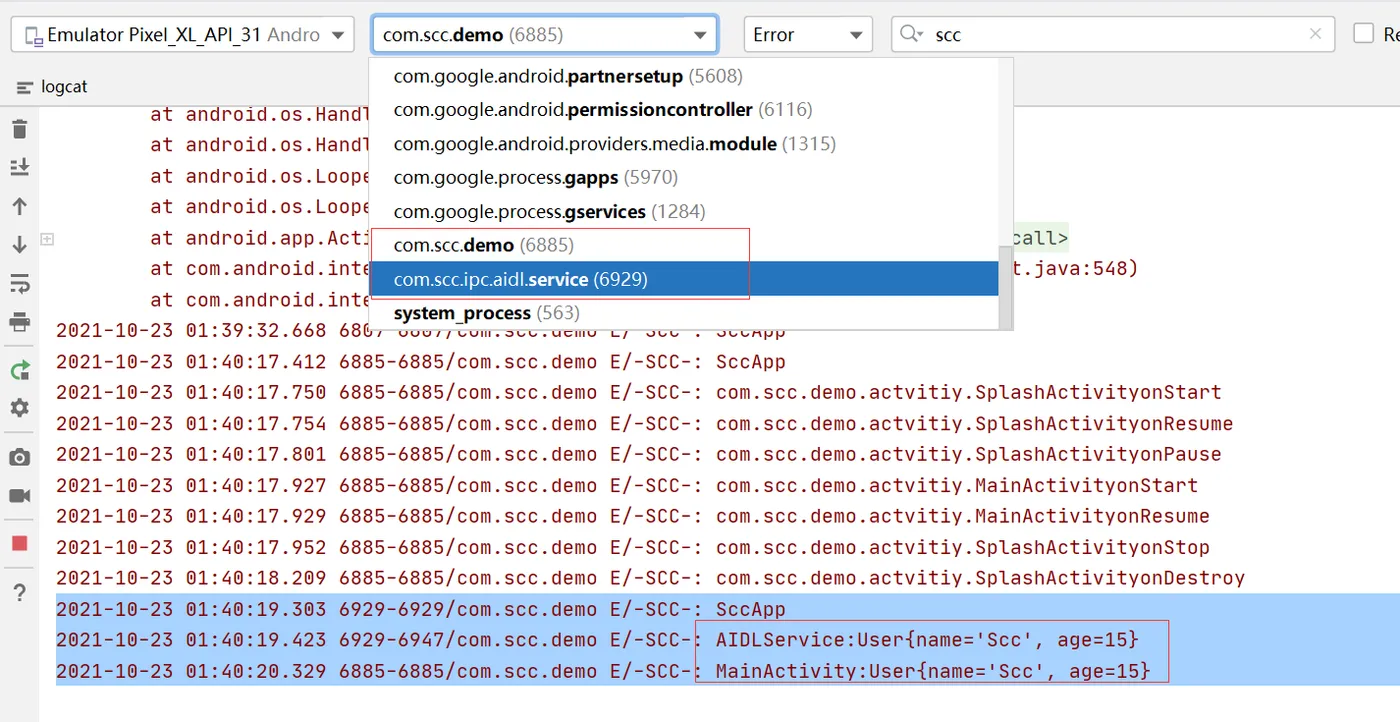
Task: Click log line 'SplashActivityonStart'
Action: pyautogui.click(x=639, y=392)
